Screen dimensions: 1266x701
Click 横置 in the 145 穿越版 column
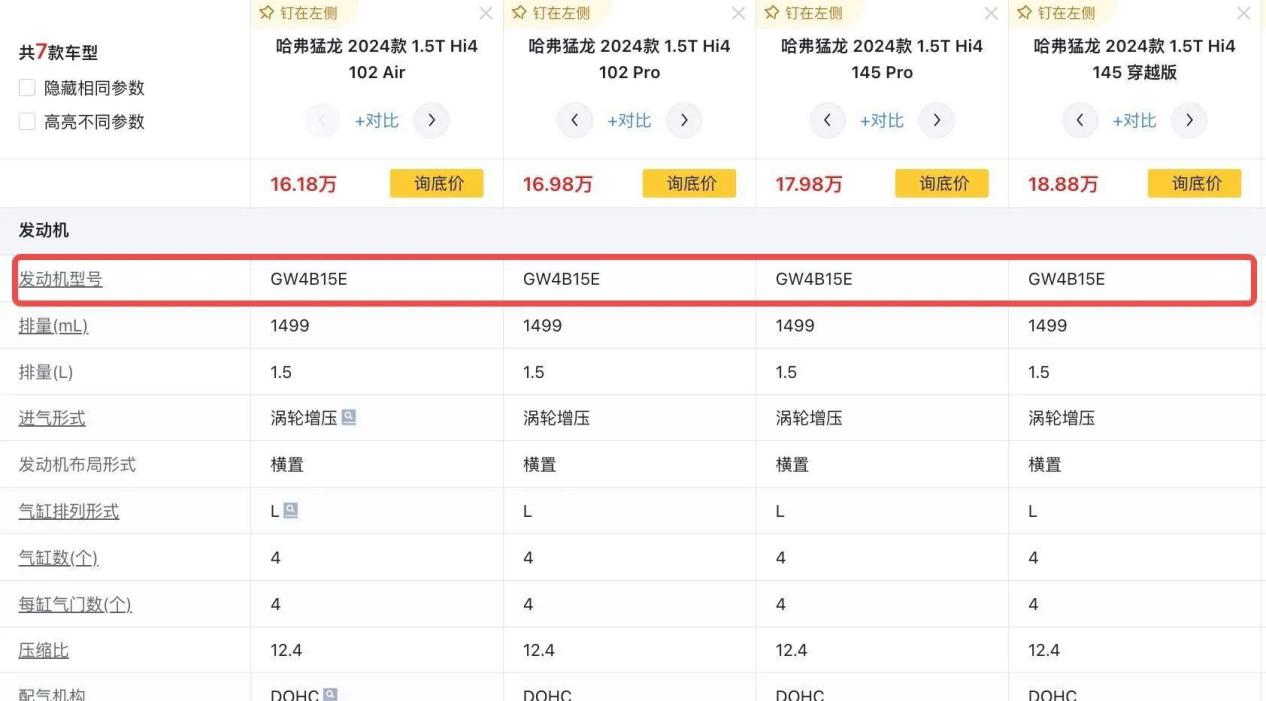(x=1044, y=465)
